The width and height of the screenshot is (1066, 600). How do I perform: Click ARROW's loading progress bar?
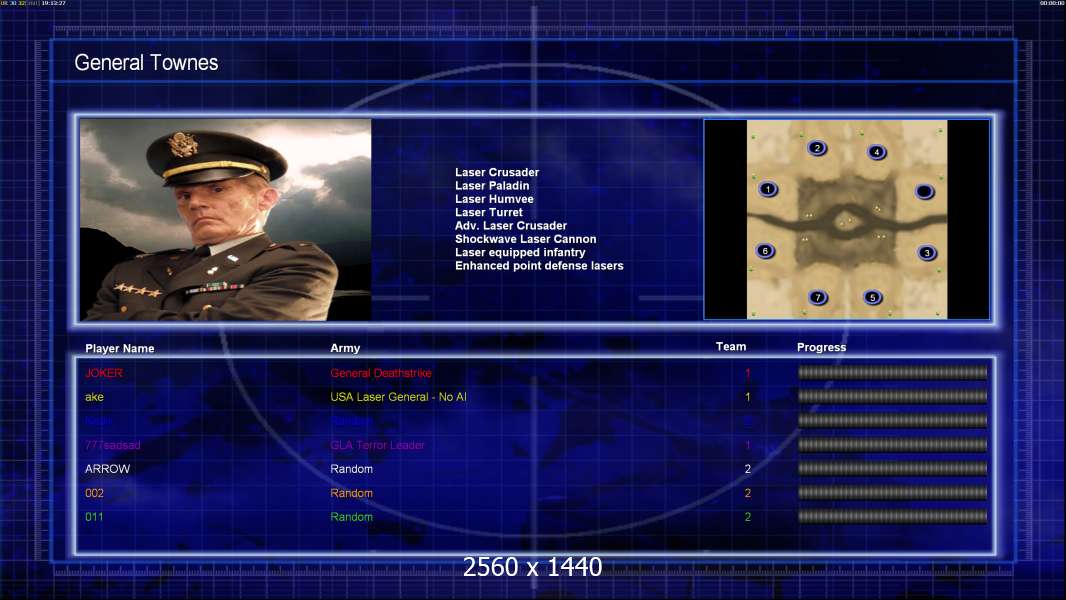click(893, 468)
